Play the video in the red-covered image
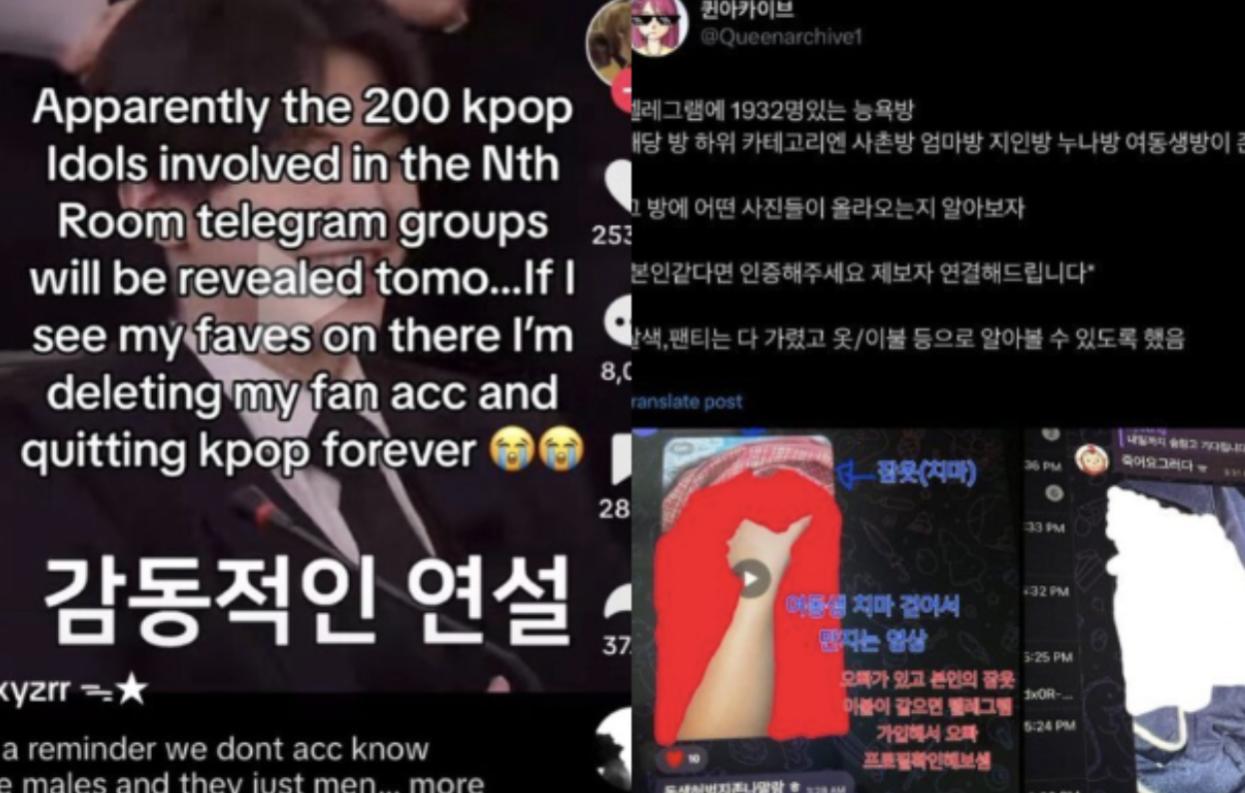Screen dimensions: 1245x793 click(751, 578)
